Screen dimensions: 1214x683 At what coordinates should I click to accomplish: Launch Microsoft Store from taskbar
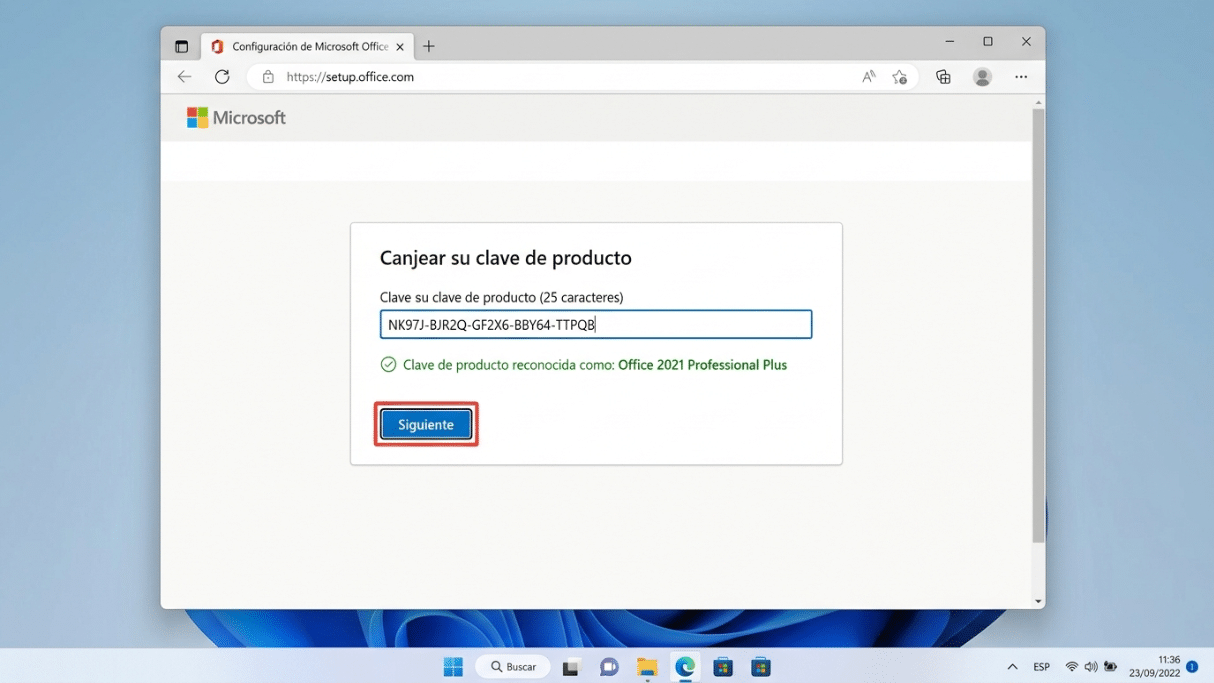click(x=723, y=666)
